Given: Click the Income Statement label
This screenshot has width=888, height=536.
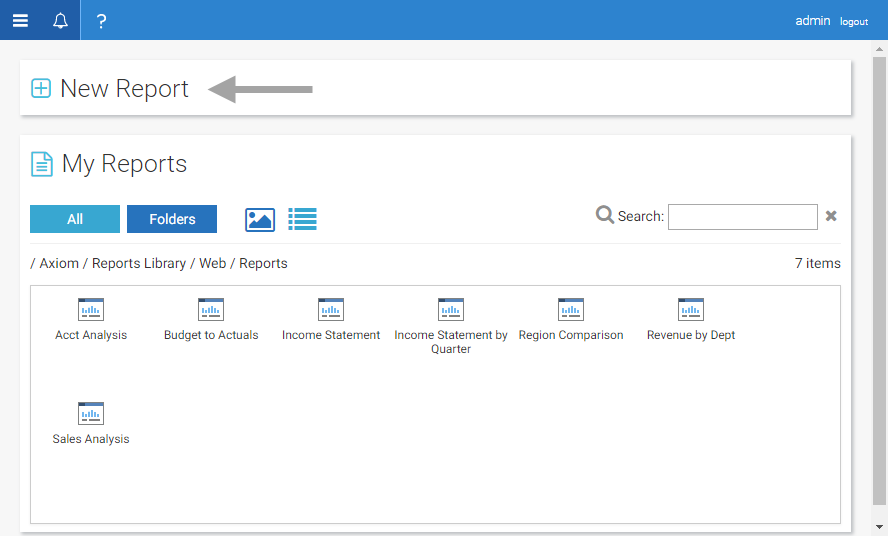Looking at the screenshot, I should [331, 335].
